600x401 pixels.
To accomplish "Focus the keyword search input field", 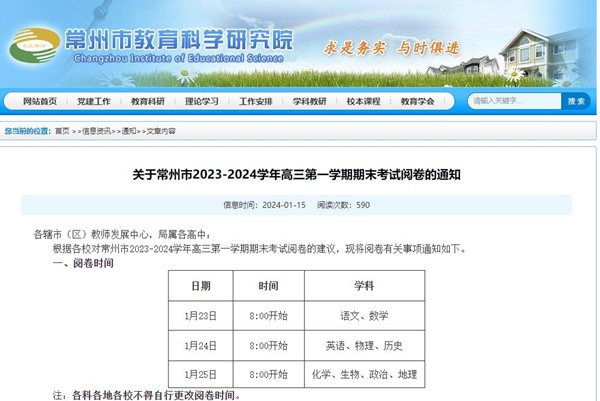I will point(514,101).
